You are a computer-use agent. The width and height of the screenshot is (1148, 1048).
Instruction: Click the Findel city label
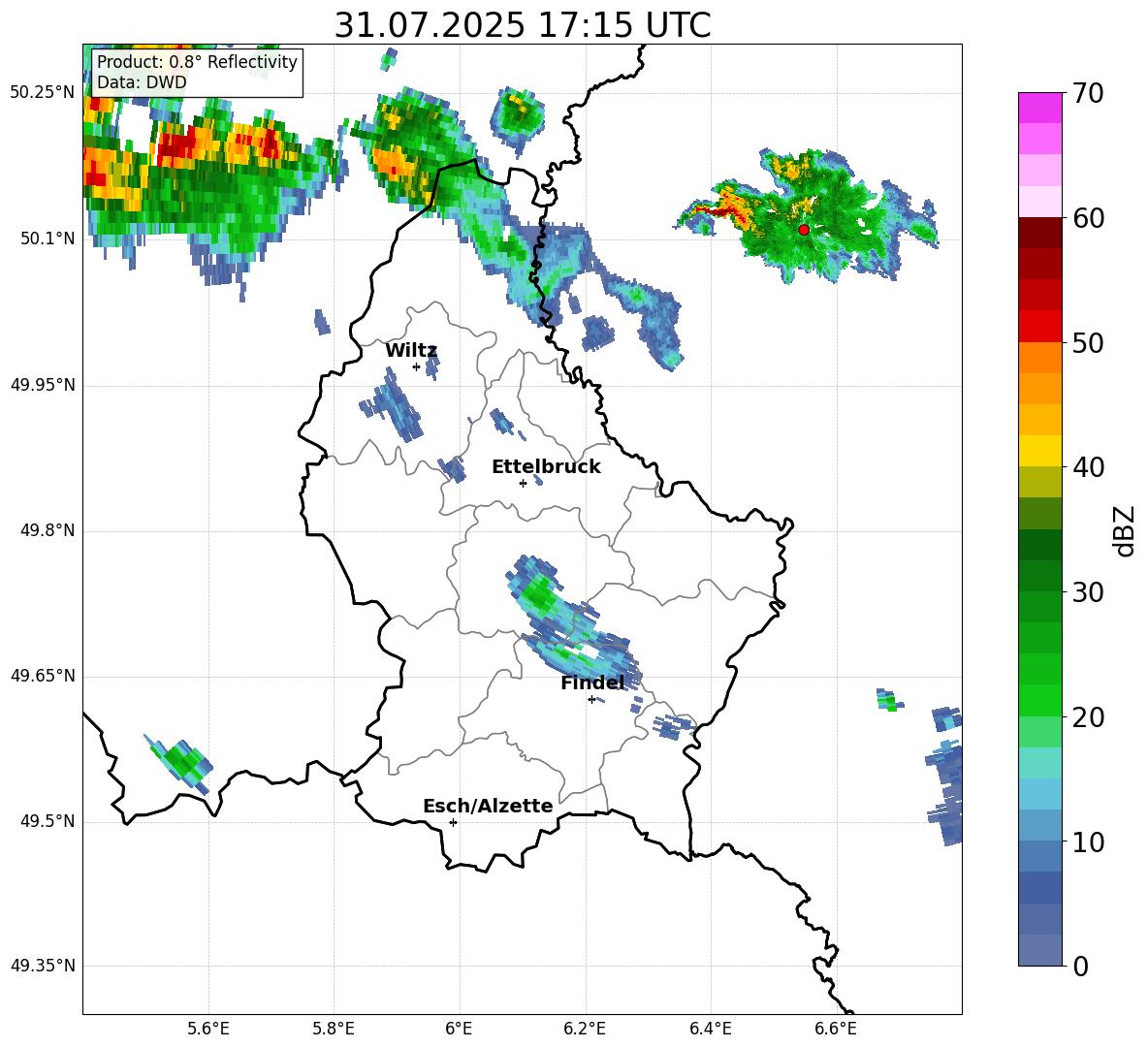pos(592,683)
